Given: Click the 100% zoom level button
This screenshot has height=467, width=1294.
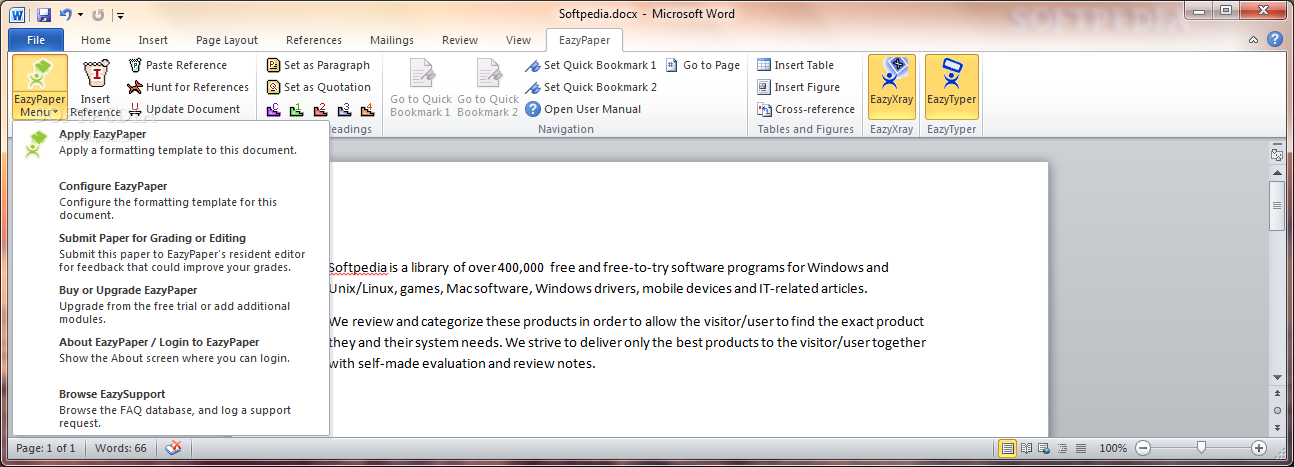Looking at the screenshot, I should (1113, 448).
